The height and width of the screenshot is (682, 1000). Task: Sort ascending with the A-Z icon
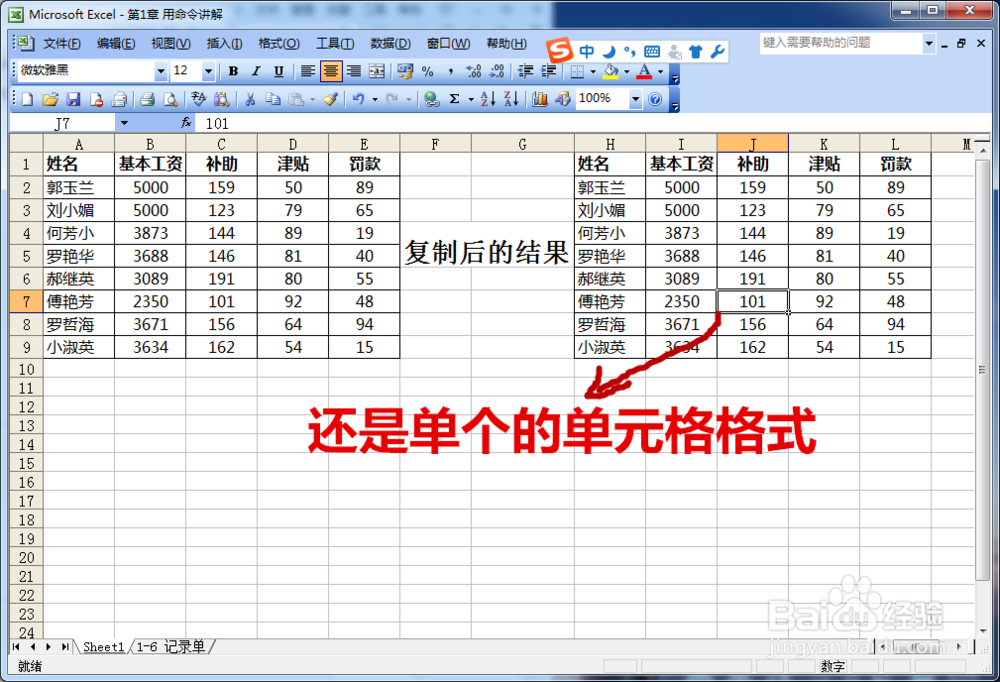click(x=489, y=98)
